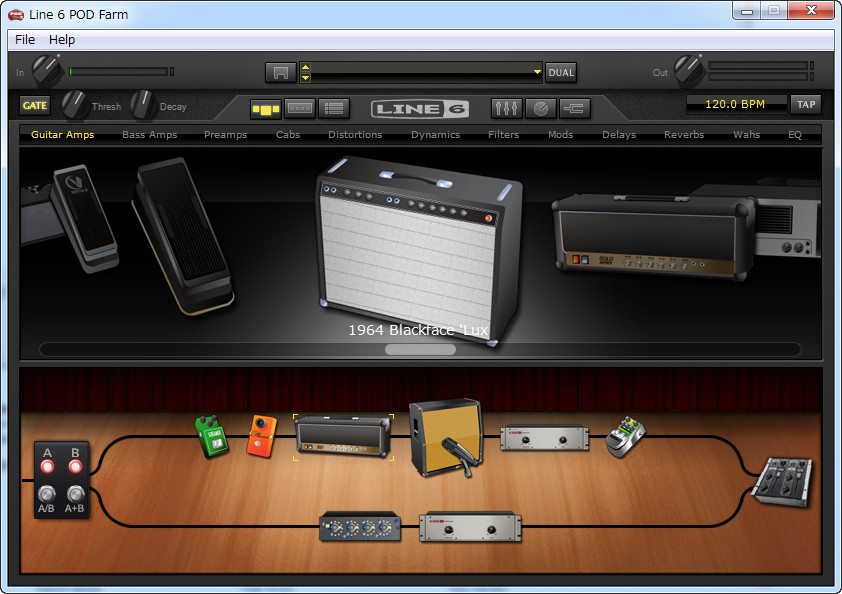
Task: Select the Cabs category tab
Action: [288, 134]
